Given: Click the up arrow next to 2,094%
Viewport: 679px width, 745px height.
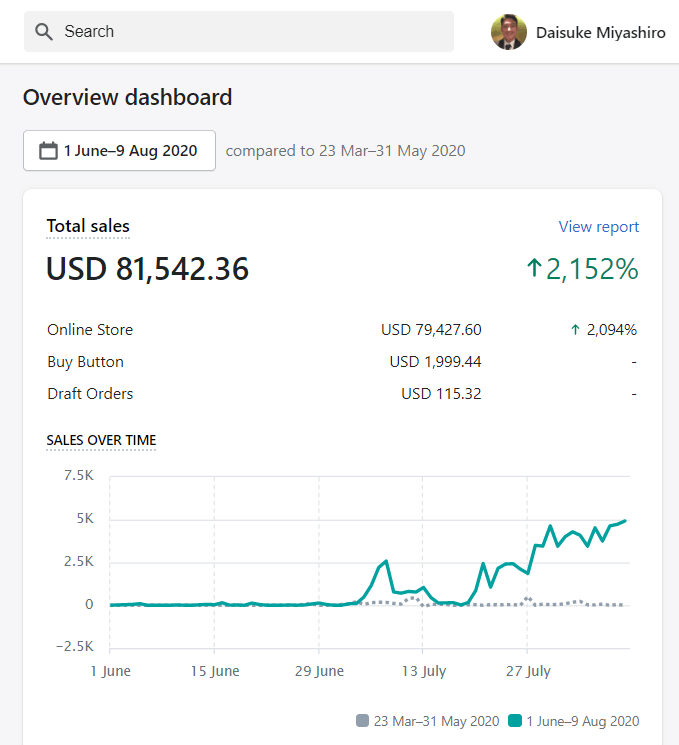Looking at the screenshot, I should (575, 330).
